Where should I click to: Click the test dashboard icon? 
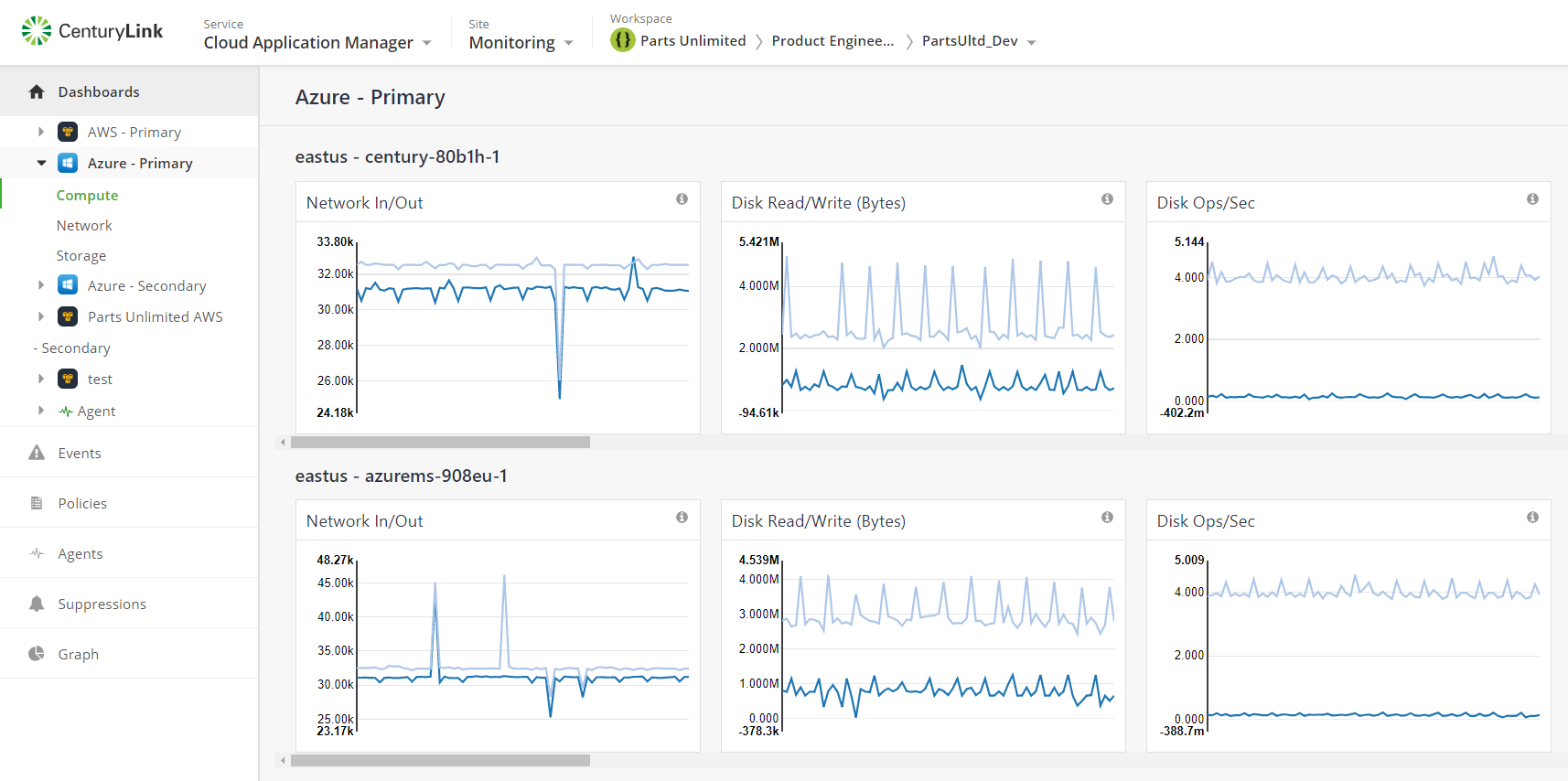tap(68, 379)
